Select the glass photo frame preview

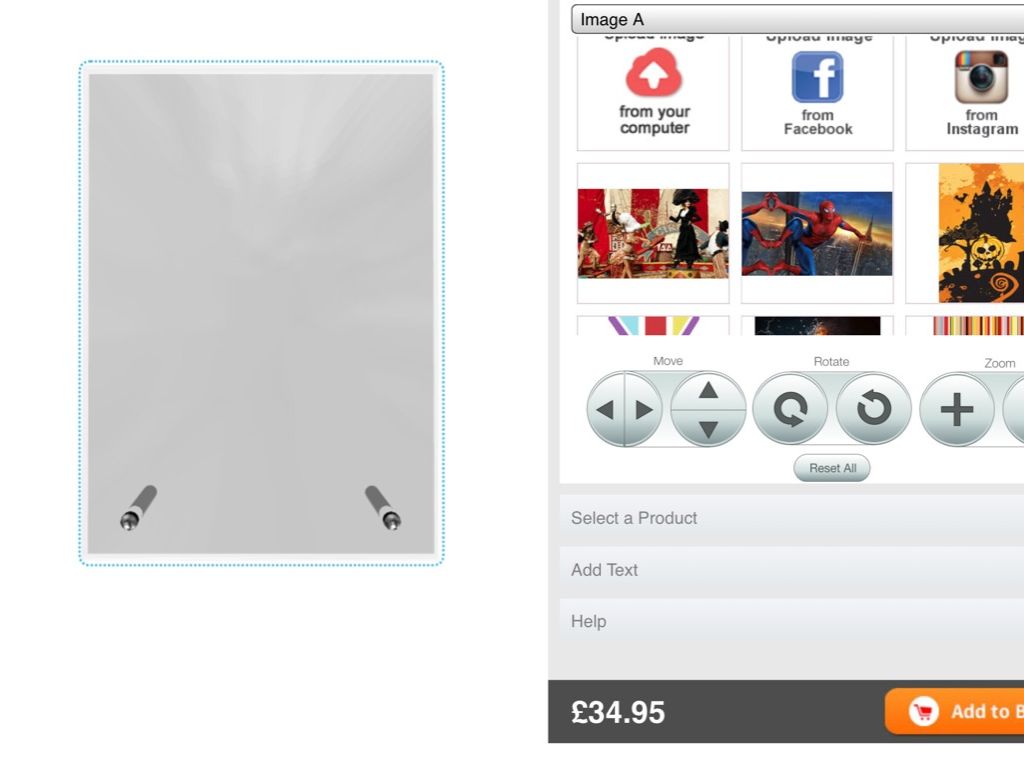[261, 313]
